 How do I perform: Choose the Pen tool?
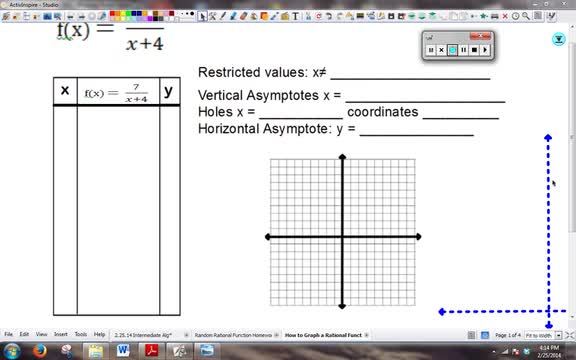pyautogui.click(x=223, y=16)
